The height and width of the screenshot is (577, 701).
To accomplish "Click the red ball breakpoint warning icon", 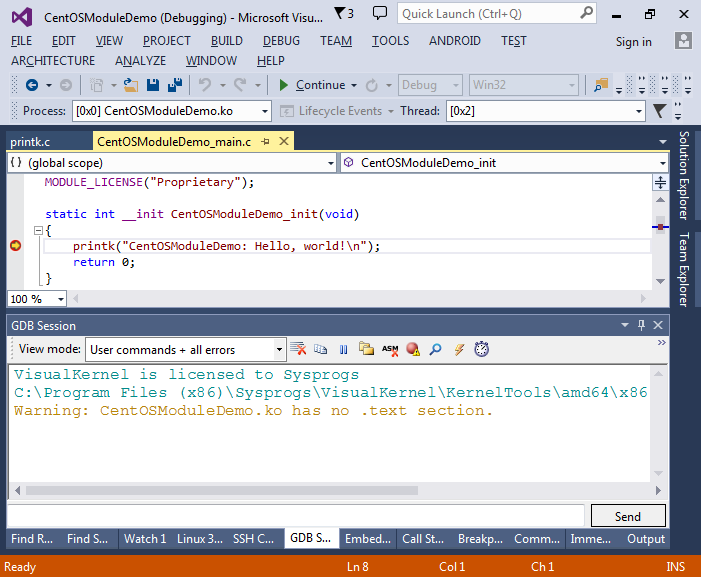I will 413,349.
